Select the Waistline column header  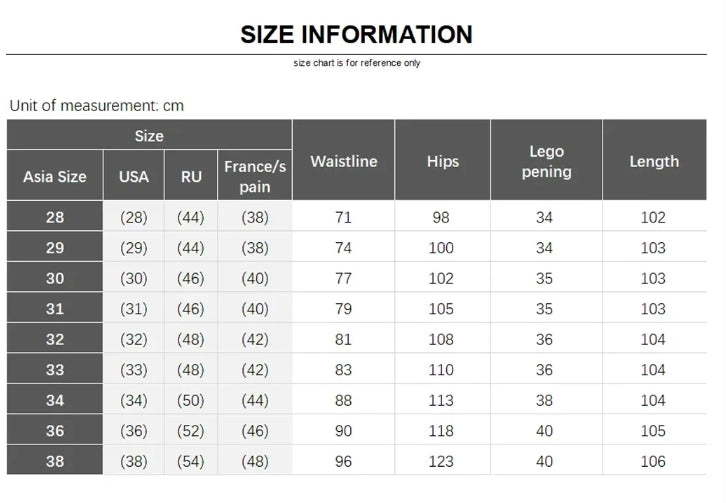(x=343, y=161)
